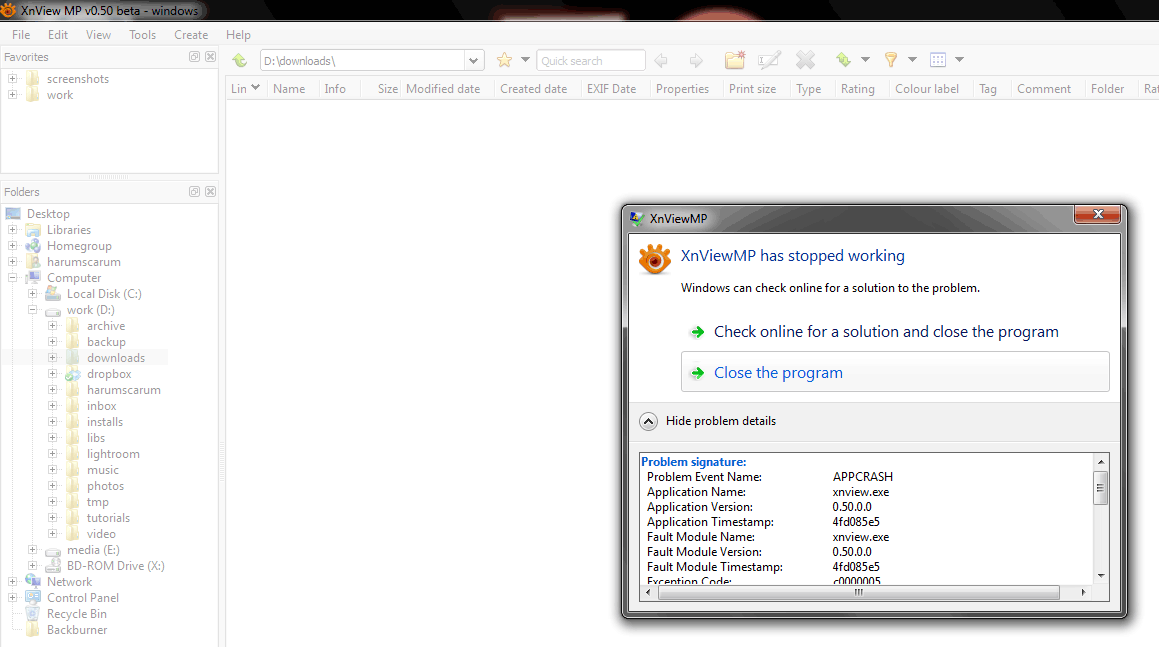Open the Tools menu
Screen dimensions: 1159x647
click(x=143, y=35)
